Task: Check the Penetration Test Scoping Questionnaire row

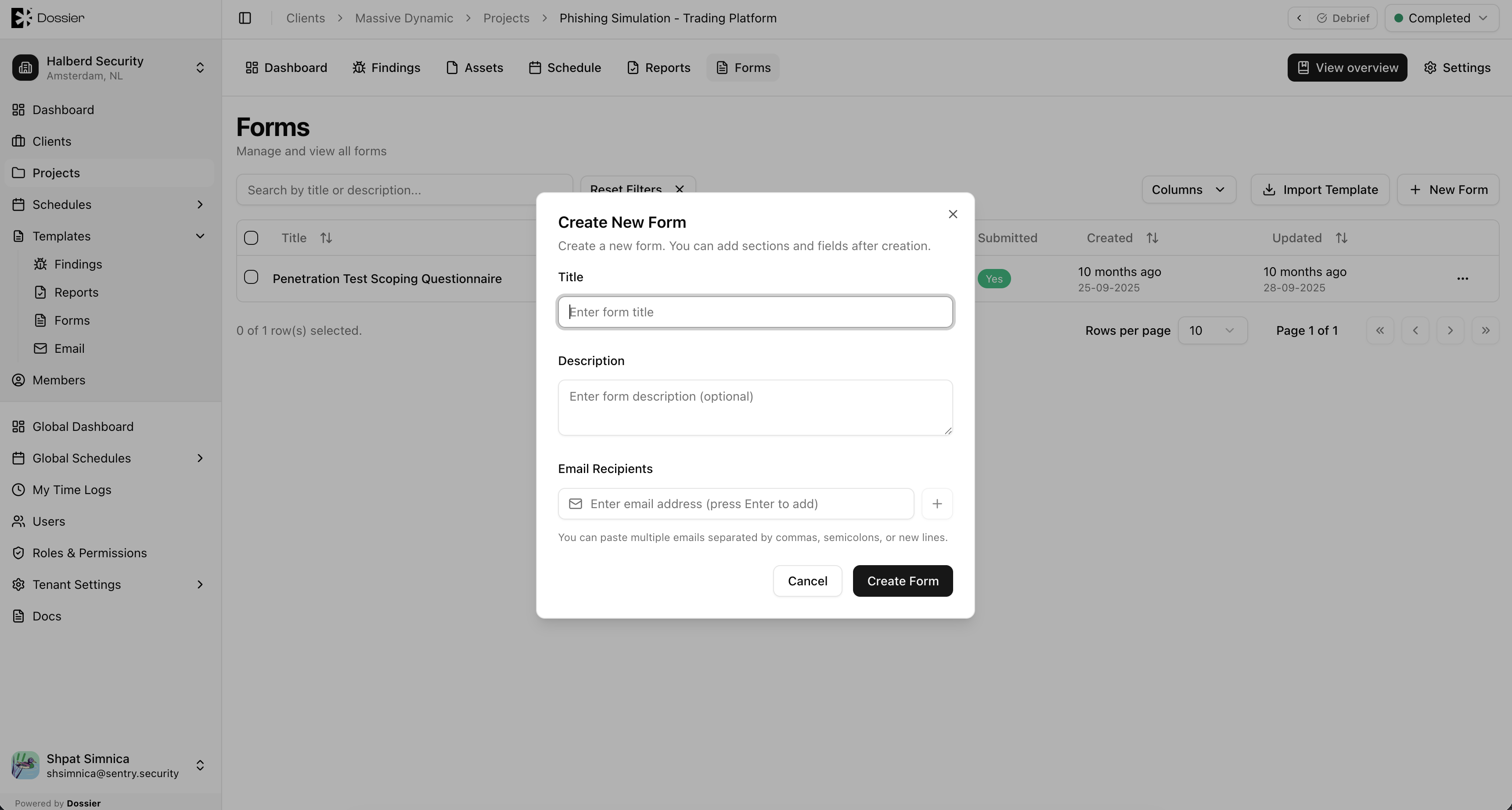Action: [x=251, y=277]
